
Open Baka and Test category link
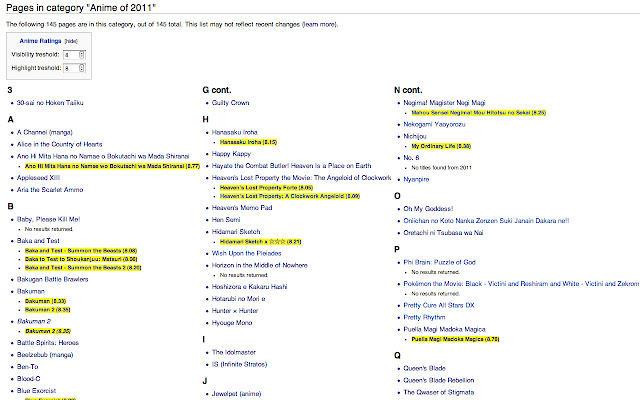38,241
